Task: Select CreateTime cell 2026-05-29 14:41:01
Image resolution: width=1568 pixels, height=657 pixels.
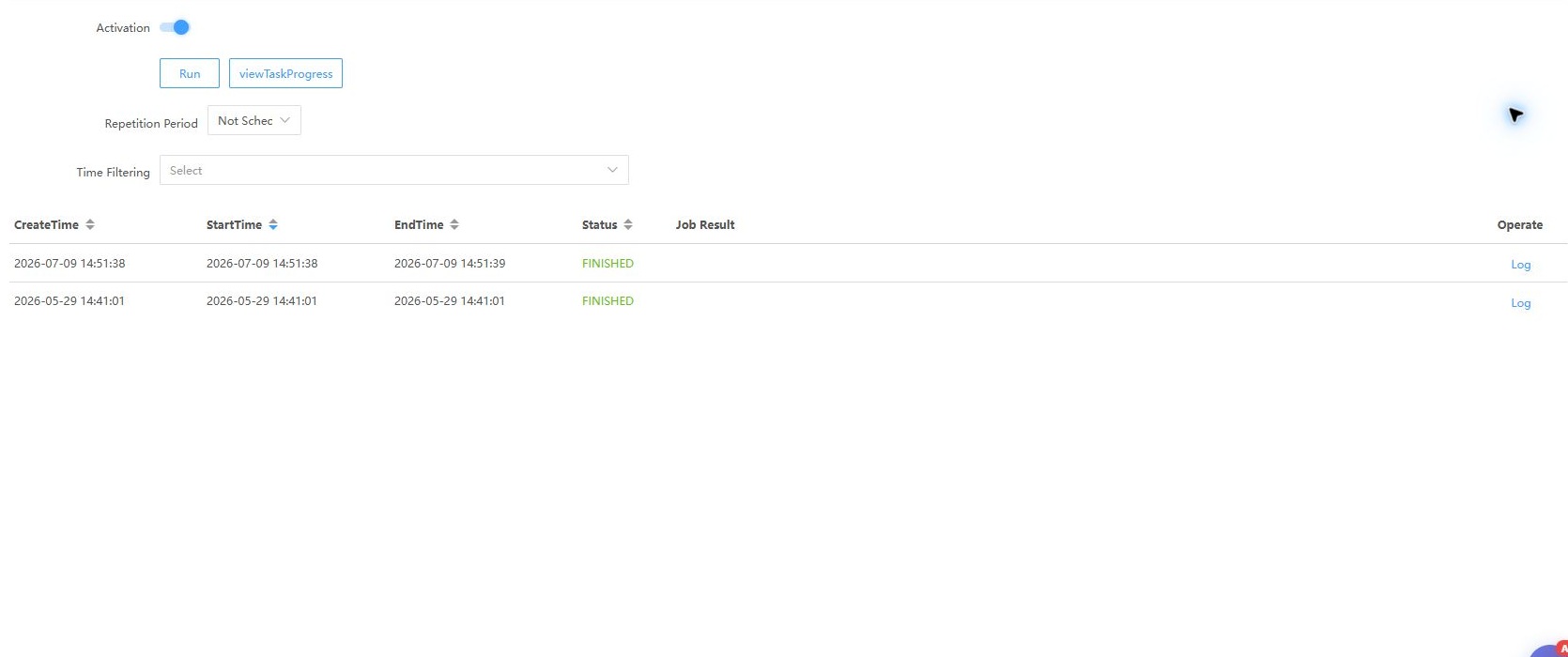Action: tap(69, 301)
